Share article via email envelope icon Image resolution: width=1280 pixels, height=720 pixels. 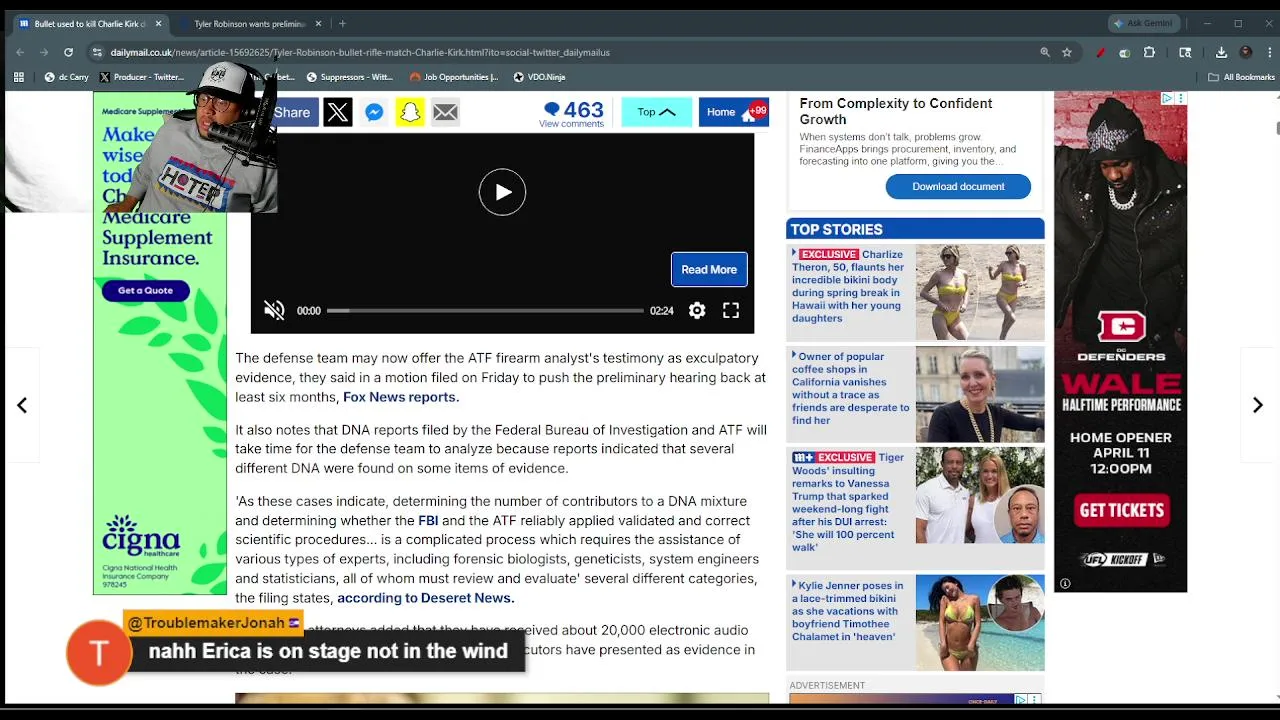point(446,112)
